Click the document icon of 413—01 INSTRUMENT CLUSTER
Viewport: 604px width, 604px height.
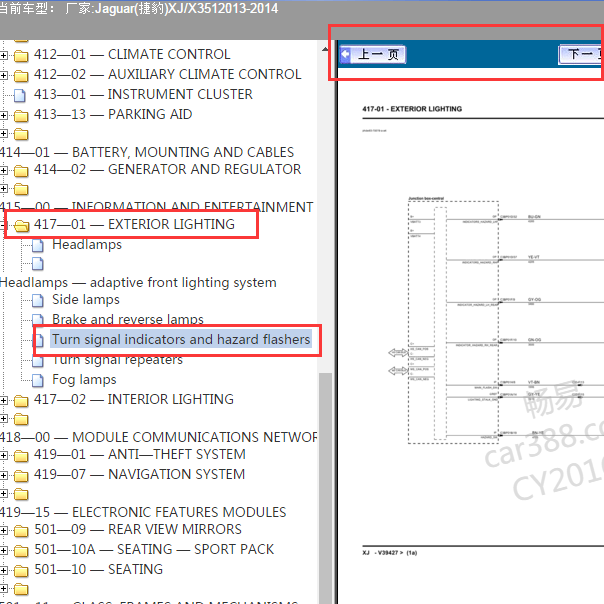[20, 95]
